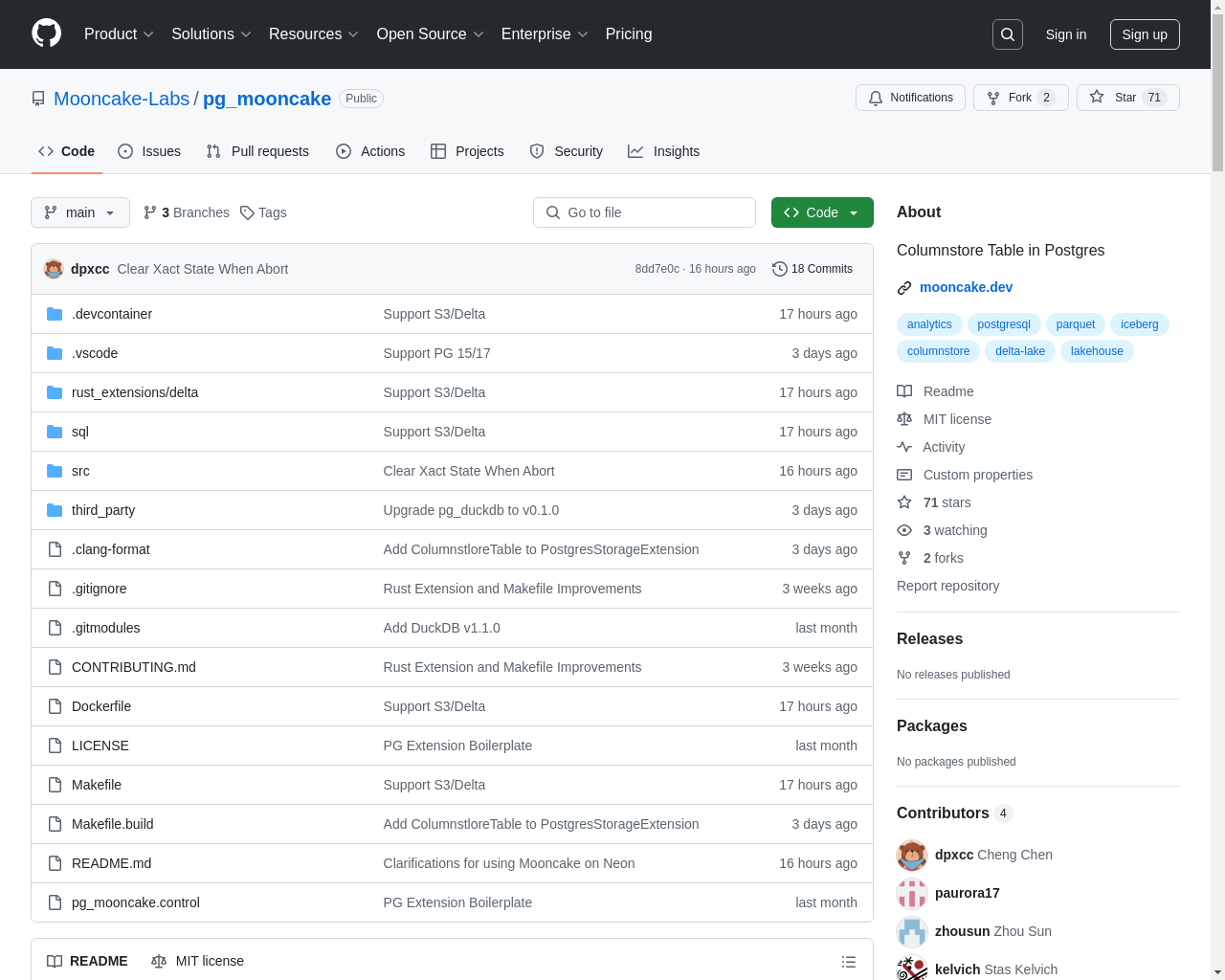Click the tag icon beside Tags
1225x980 pixels.
pos(247,212)
